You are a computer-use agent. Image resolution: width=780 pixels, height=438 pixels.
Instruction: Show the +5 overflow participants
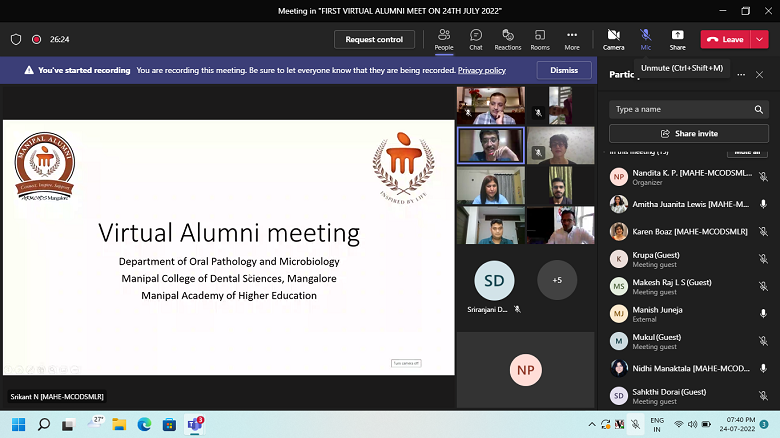557,280
